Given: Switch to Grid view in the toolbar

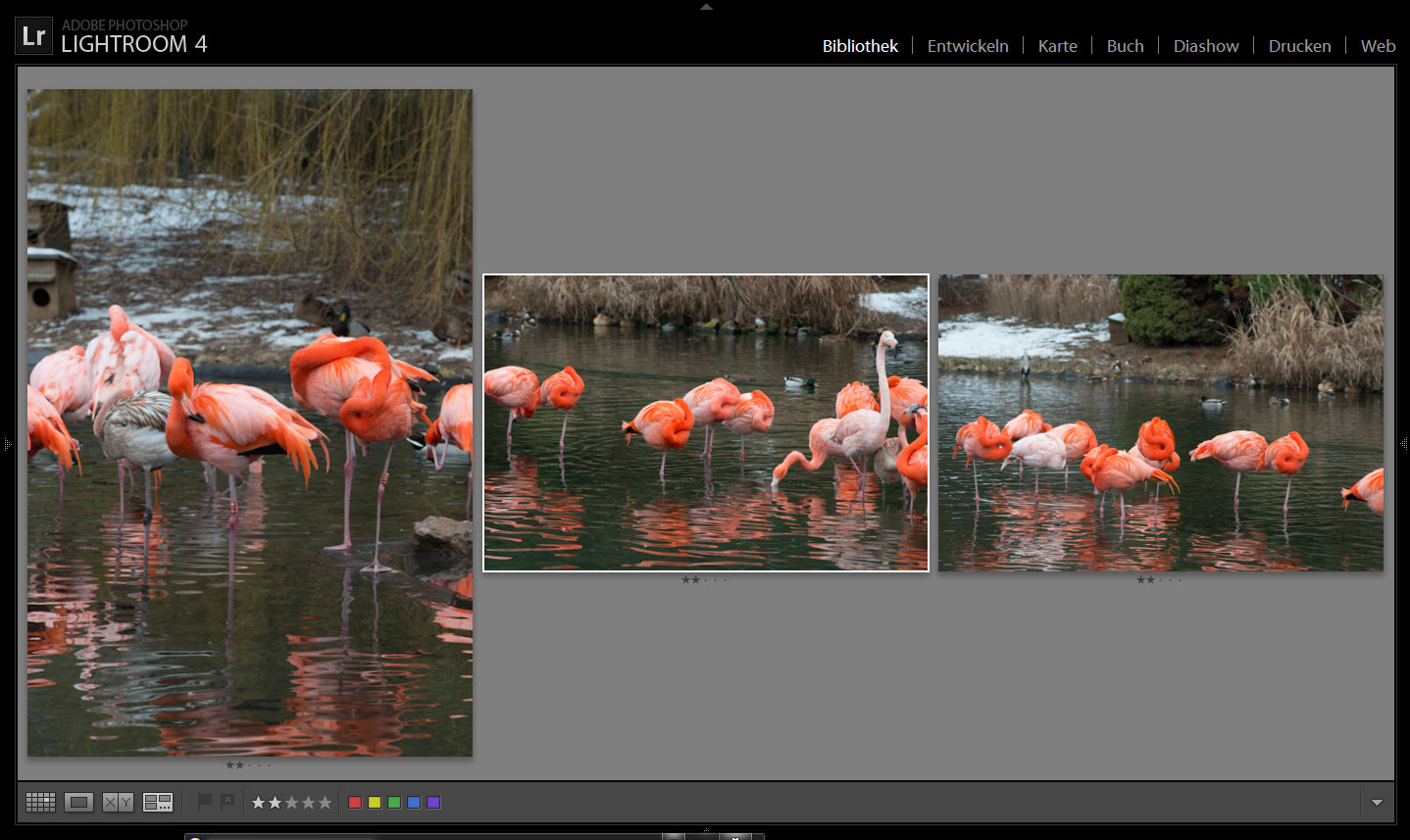Looking at the screenshot, I should click(40, 803).
